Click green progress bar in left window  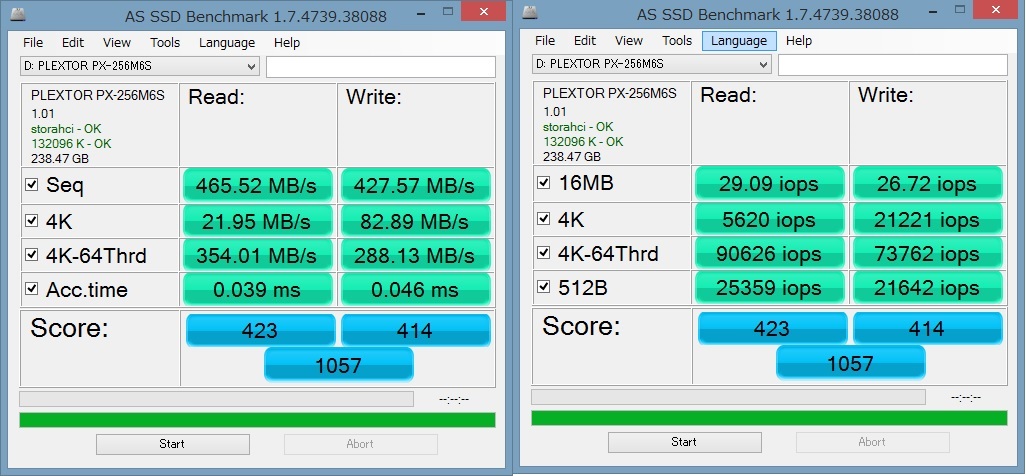click(257, 420)
